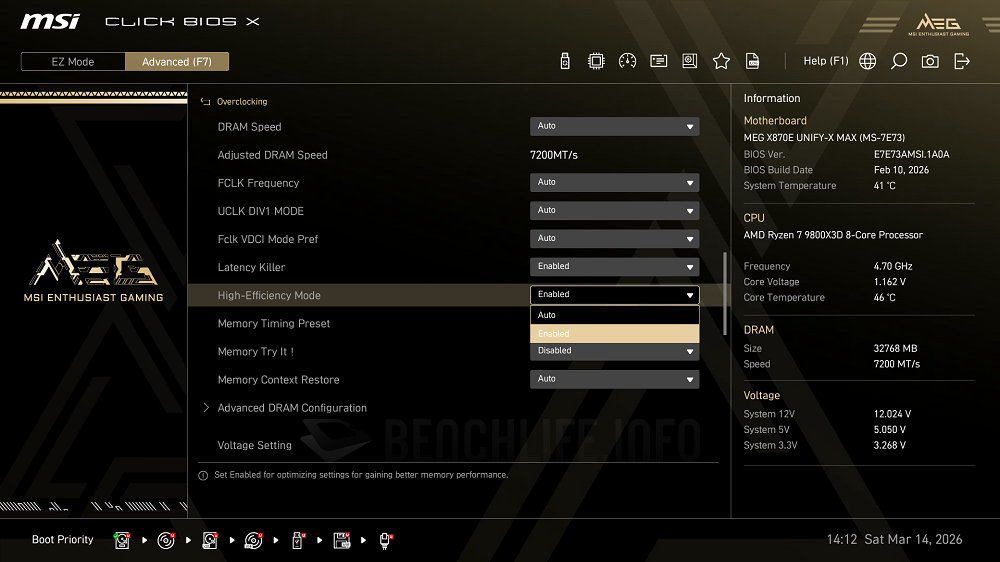Image resolution: width=1000 pixels, height=562 pixels.
Task: Click the date and time display
Action: click(894, 540)
